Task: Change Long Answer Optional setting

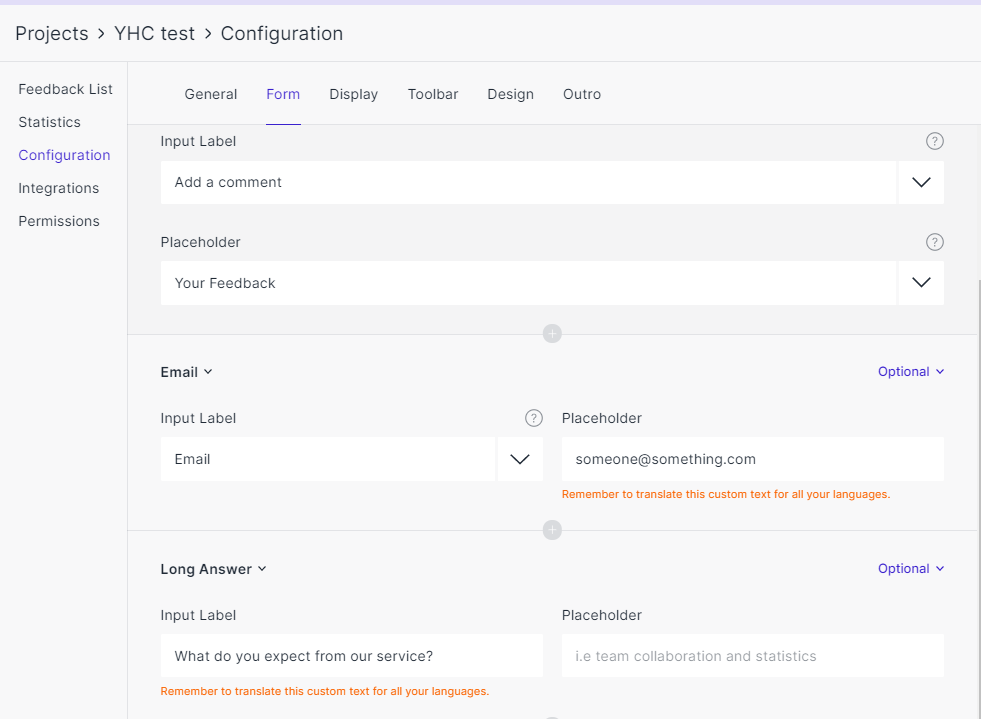Action: pos(910,569)
